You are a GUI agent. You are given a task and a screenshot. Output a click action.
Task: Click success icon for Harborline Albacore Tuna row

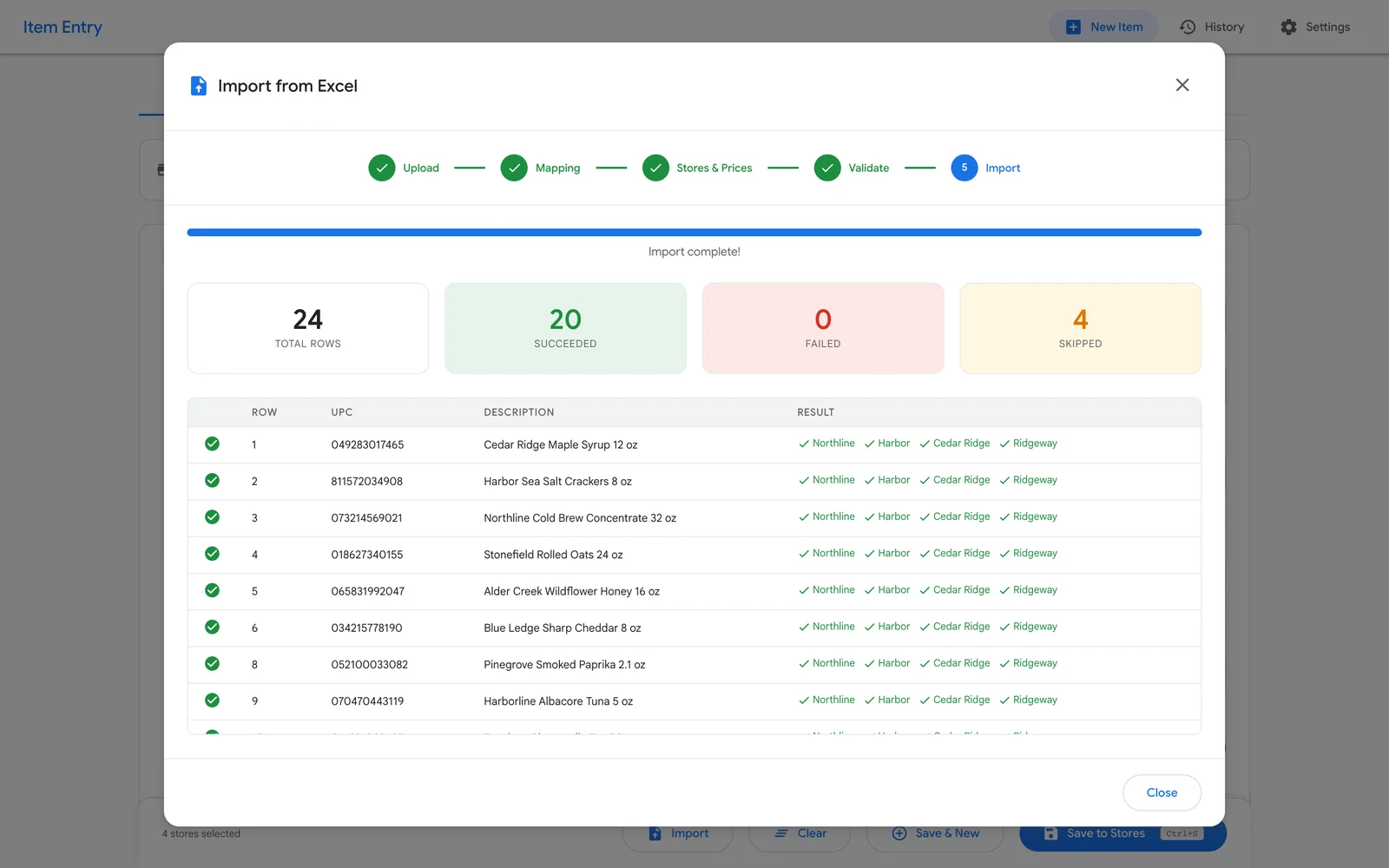(212, 700)
